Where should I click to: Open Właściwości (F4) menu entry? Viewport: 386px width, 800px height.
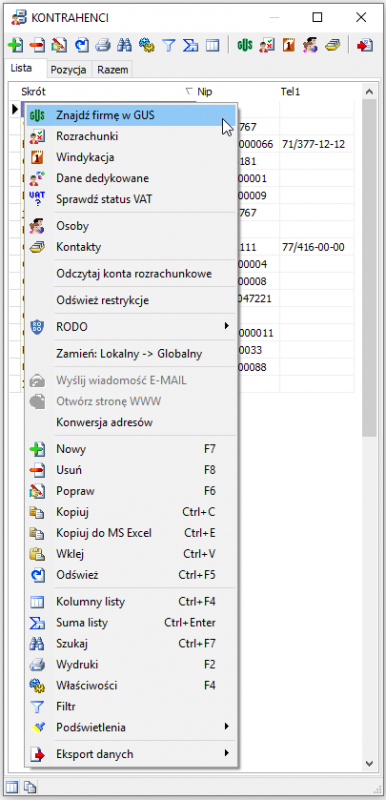131,685
